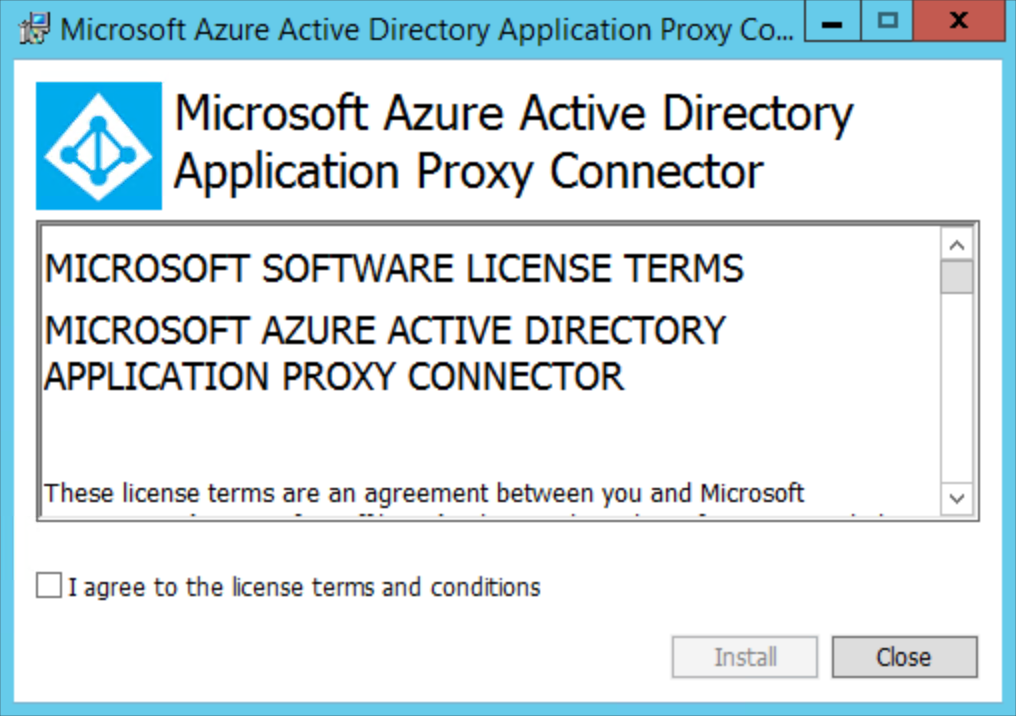
Task: Click the "APPLICATION PROXY CONNECTOR" license line
Action: pos(335,377)
